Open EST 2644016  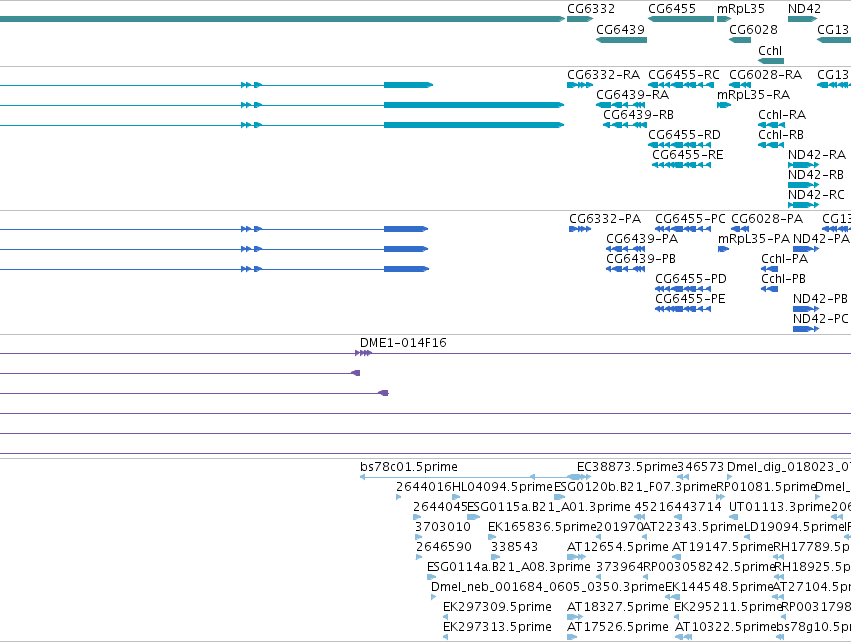coord(424,487)
